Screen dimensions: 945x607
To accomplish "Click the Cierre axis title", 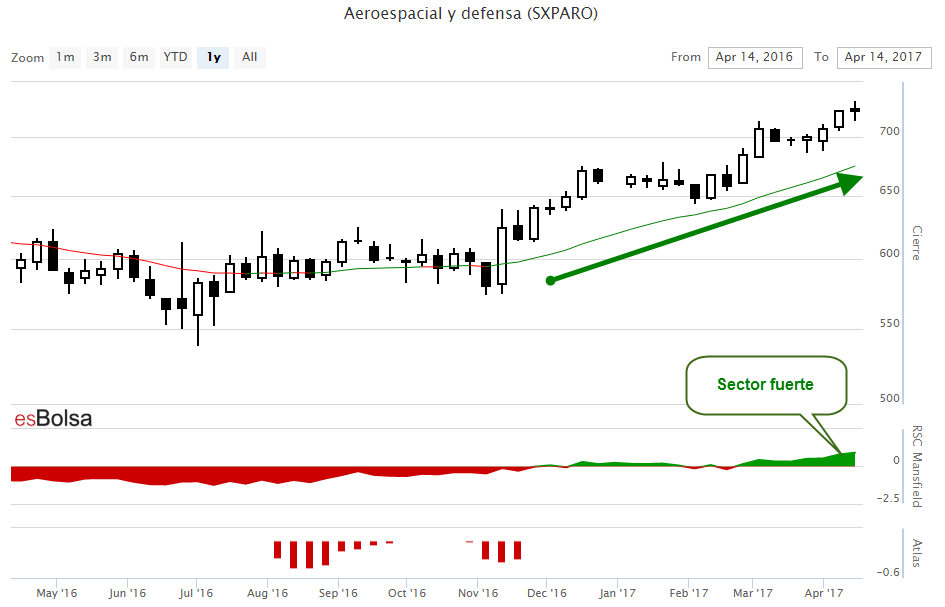I will tap(917, 243).
